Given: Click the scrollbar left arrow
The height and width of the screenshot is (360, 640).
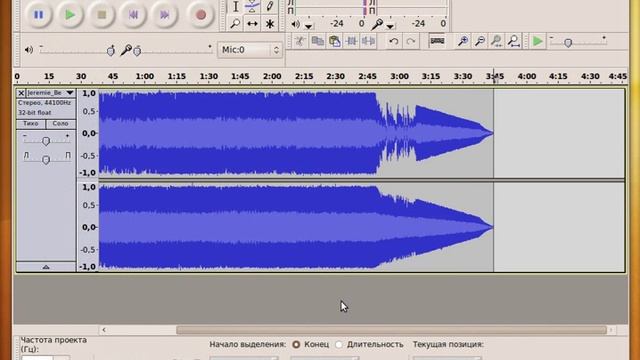Looking at the screenshot, I should tap(104, 330).
